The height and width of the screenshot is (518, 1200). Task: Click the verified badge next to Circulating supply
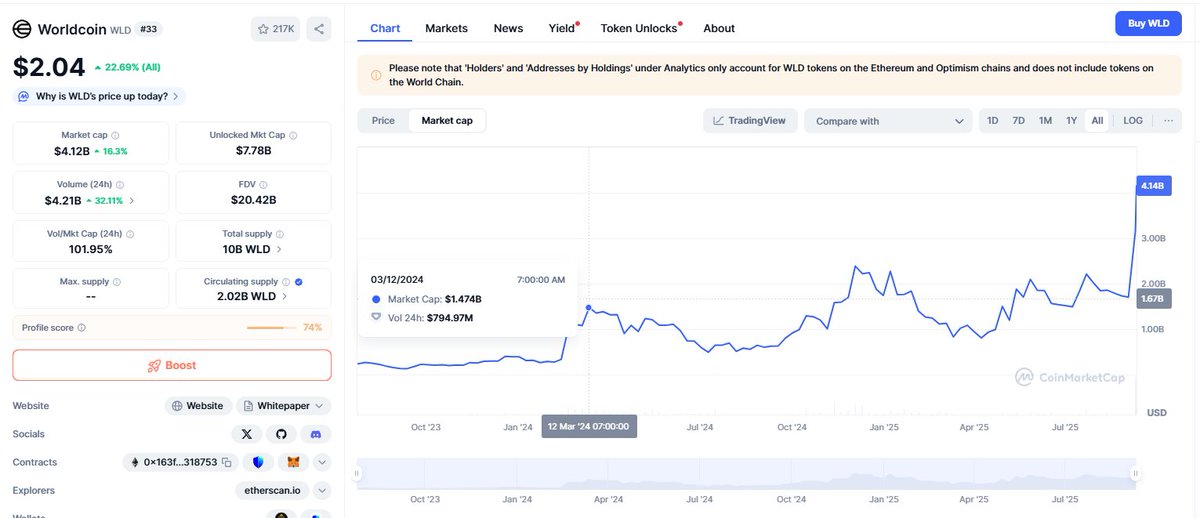299,282
